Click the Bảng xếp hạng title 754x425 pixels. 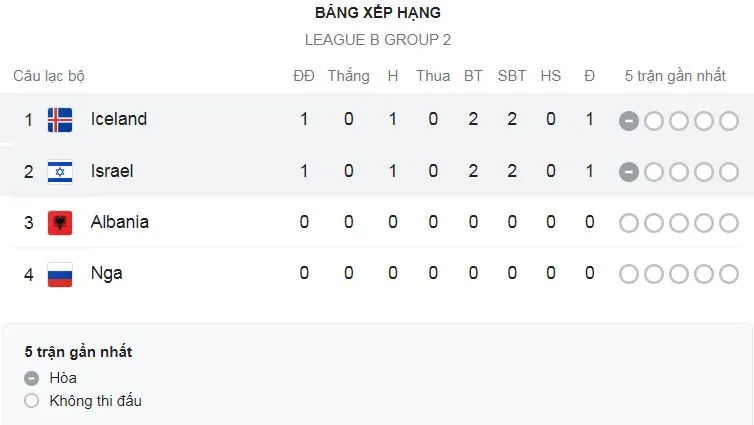coord(377,13)
